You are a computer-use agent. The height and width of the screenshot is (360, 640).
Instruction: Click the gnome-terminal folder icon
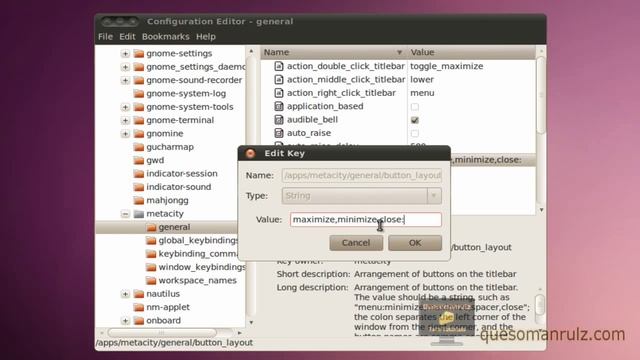click(139, 120)
